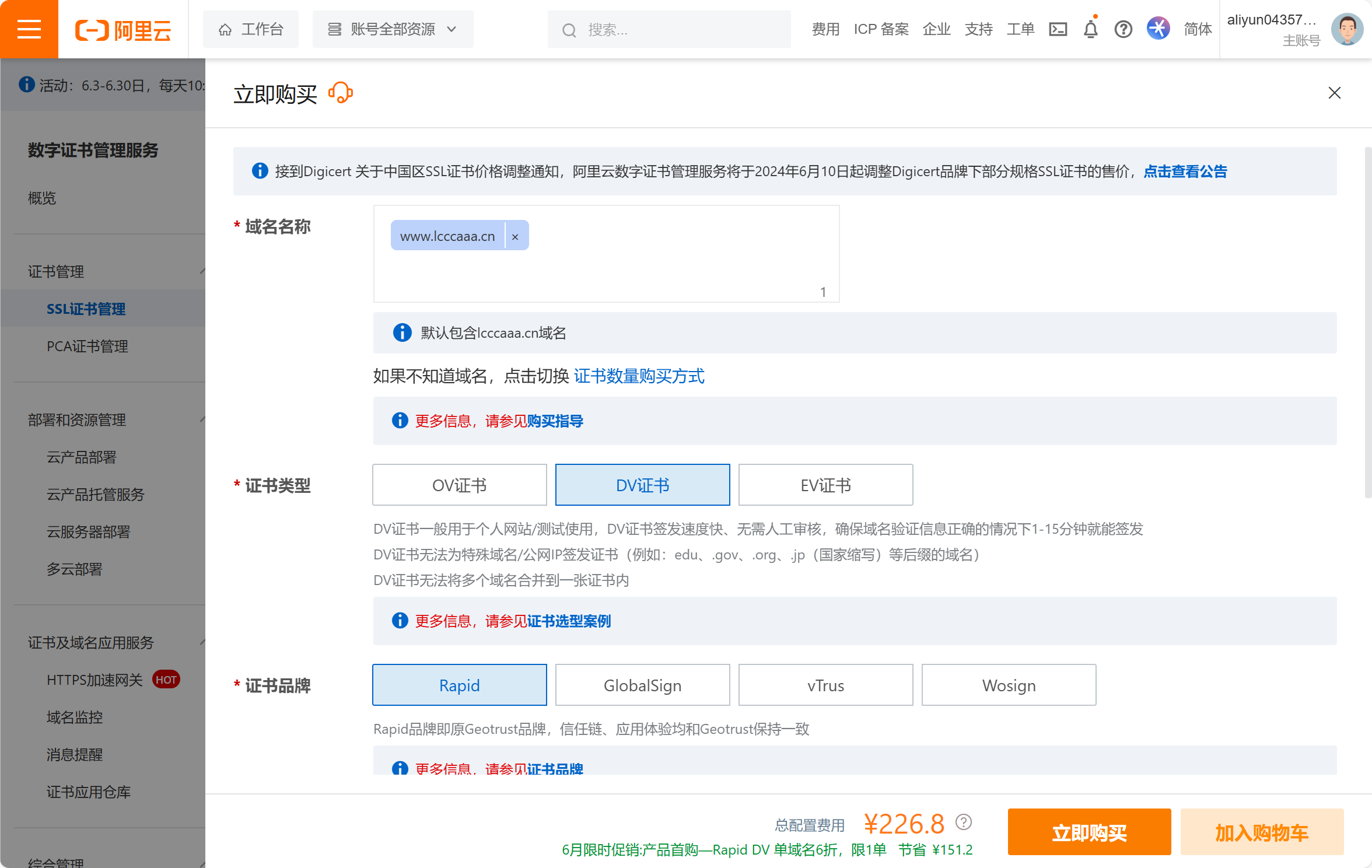The width and height of the screenshot is (1372, 868).
Task: Choose the Rapid certificate brand
Action: click(x=460, y=685)
